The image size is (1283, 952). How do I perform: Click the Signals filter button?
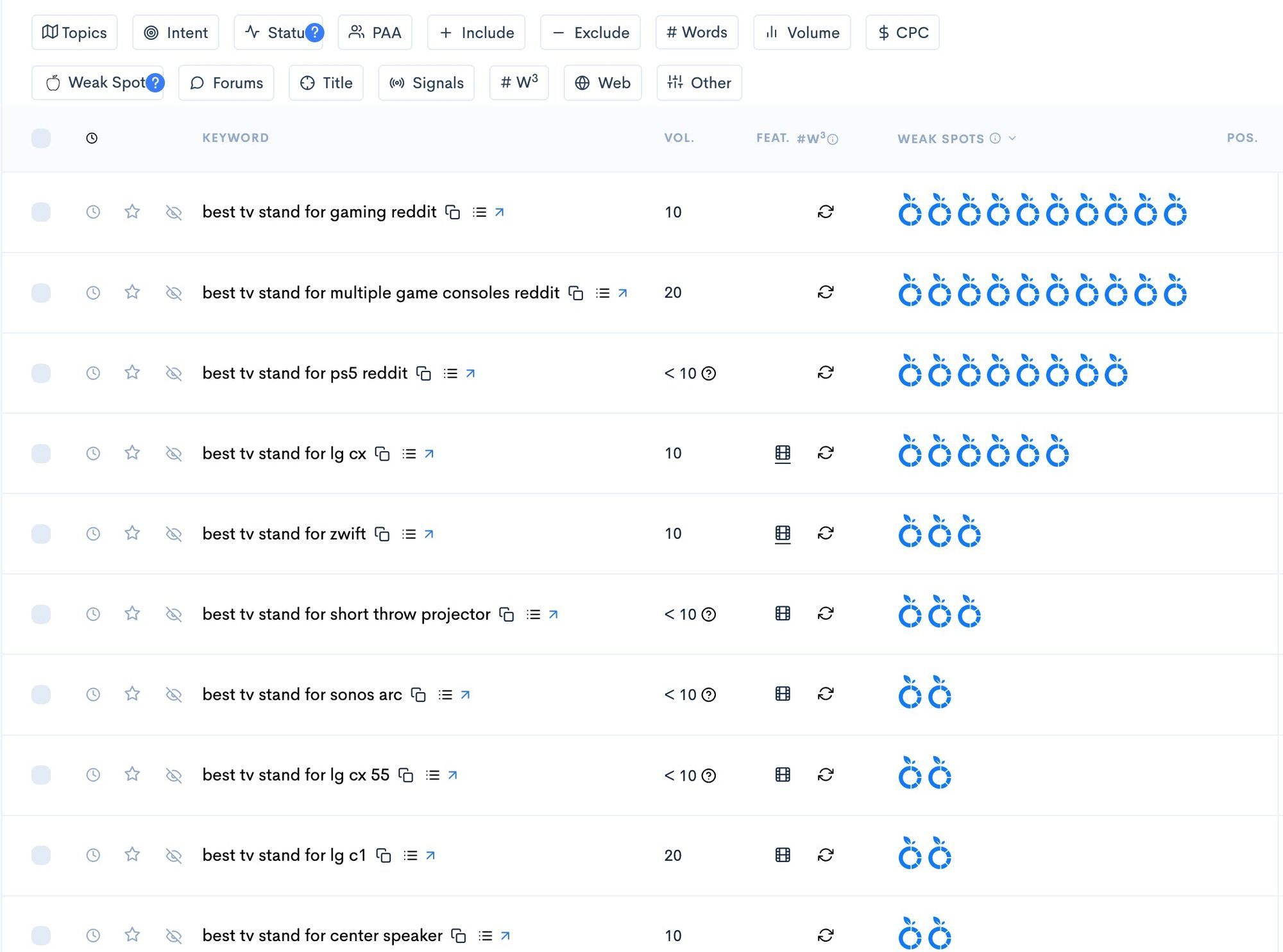[428, 82]
